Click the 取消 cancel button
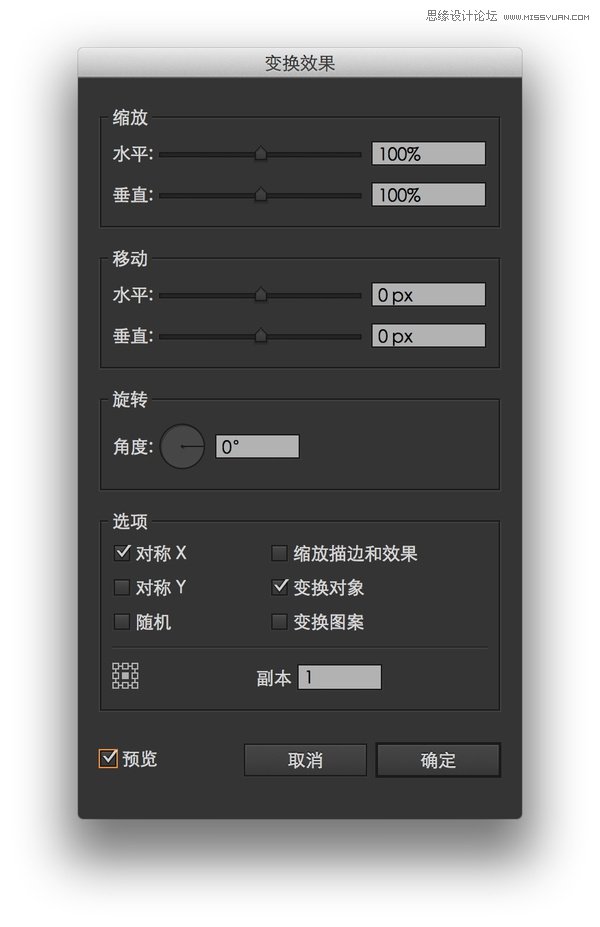This screenshot has width=600, height=927. click(304, 760)
